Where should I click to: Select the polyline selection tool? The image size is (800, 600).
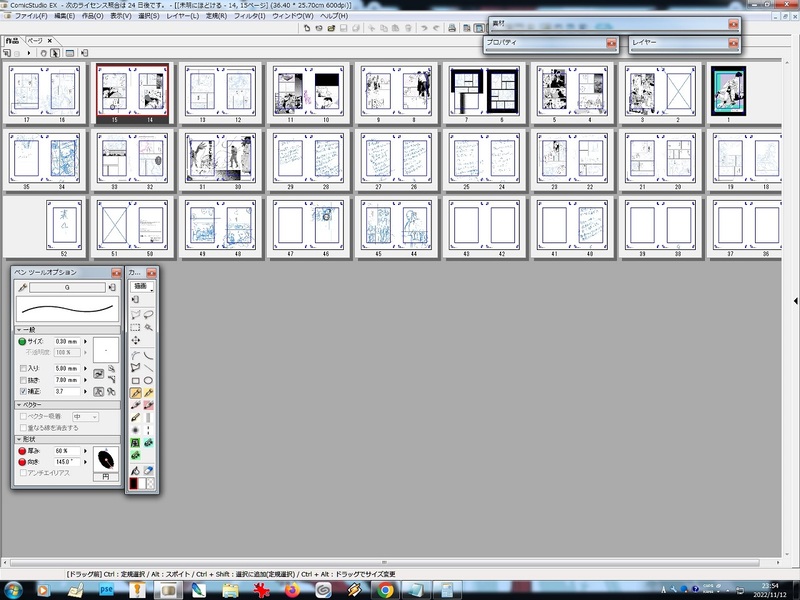[x=136, y=314]
